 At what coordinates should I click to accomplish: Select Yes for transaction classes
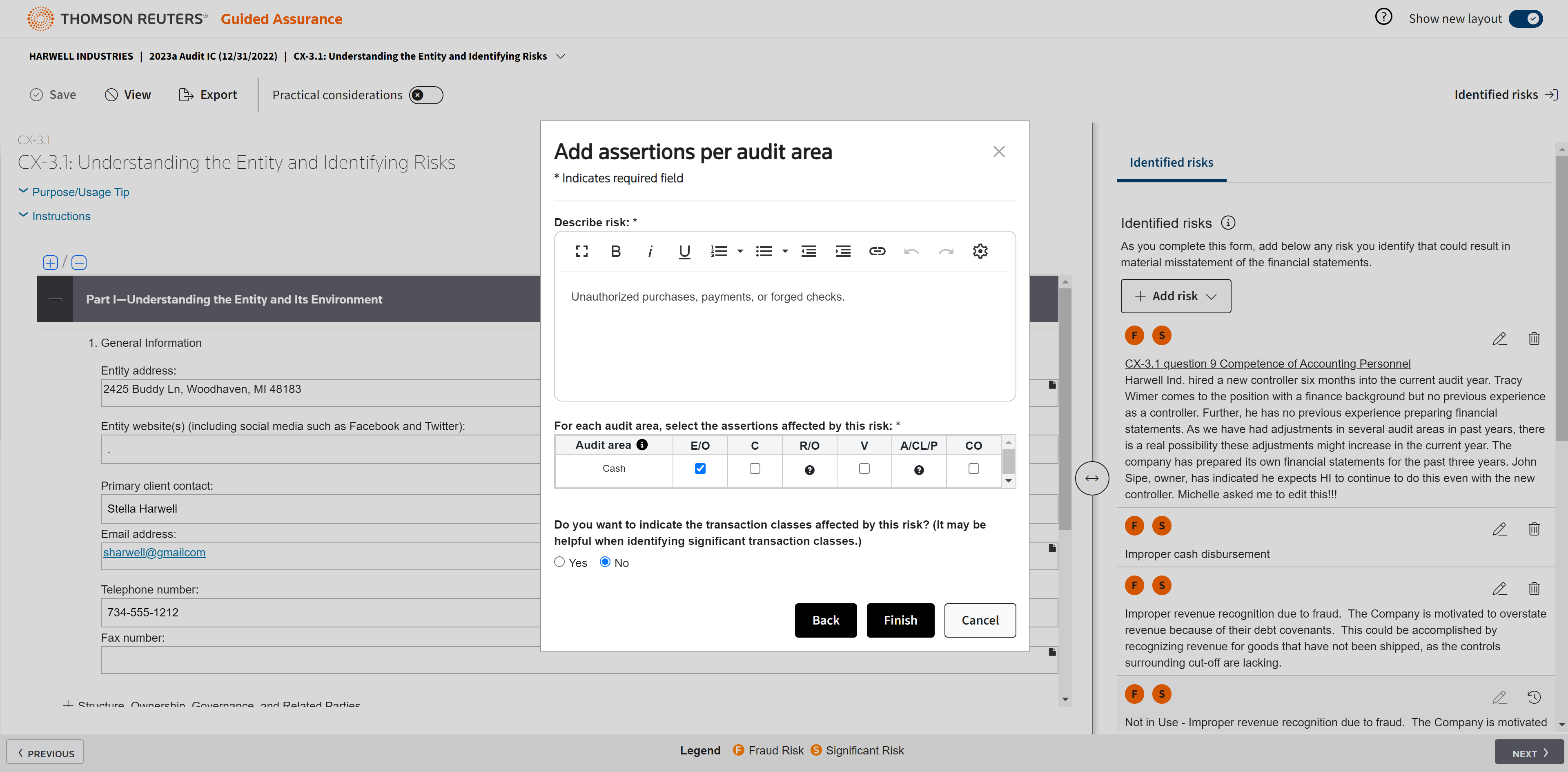(x=559, y=562)
